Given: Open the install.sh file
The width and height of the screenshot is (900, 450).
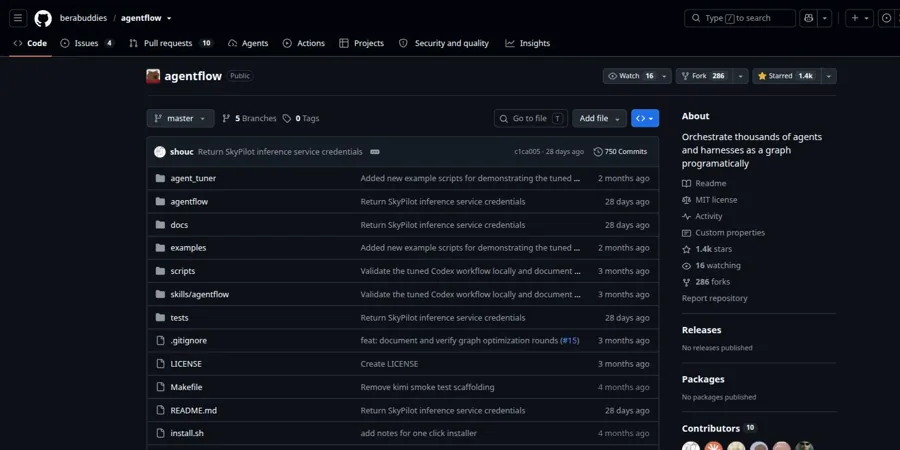Looking at the screenshot, I should coord(187,433).
